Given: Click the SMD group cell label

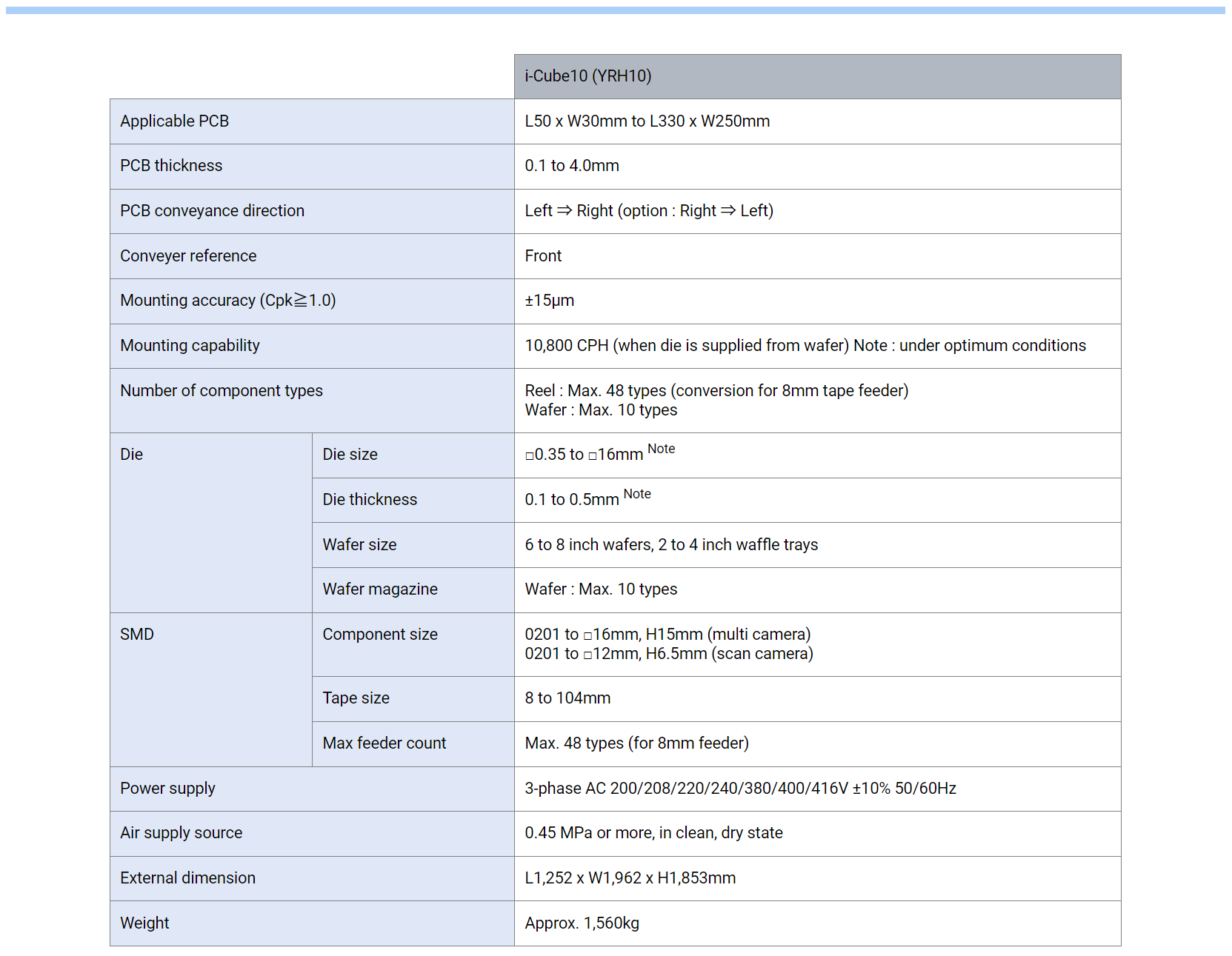Looking at the screenshot, I should pos(137,635).
